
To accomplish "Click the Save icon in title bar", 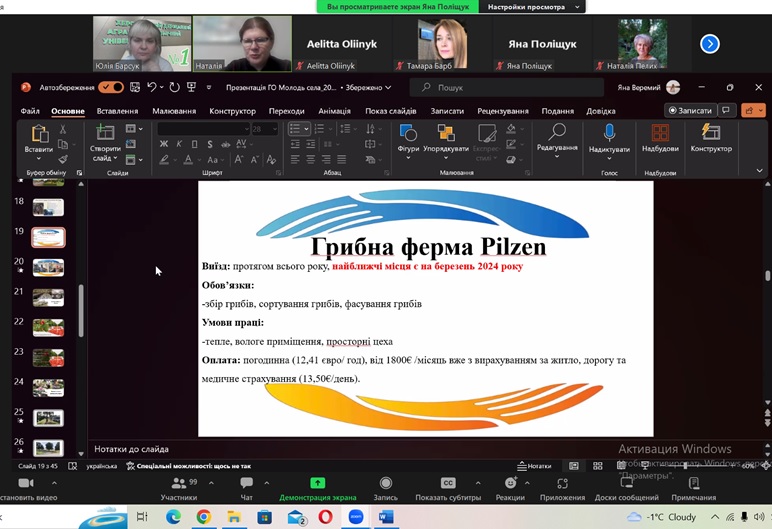I will click(x=134, y=87).
